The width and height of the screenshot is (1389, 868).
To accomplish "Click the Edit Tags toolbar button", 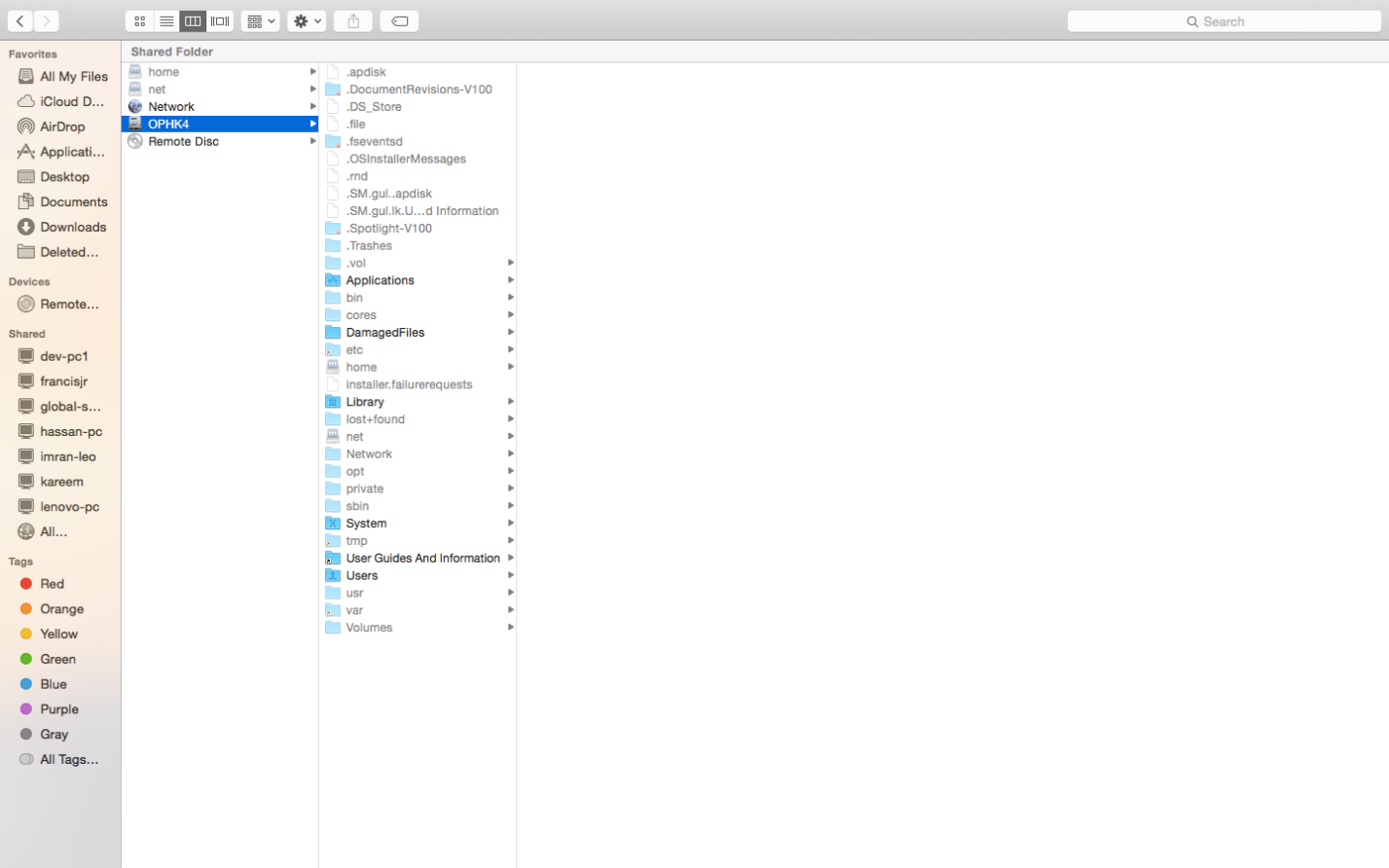I will coord(399,20).
